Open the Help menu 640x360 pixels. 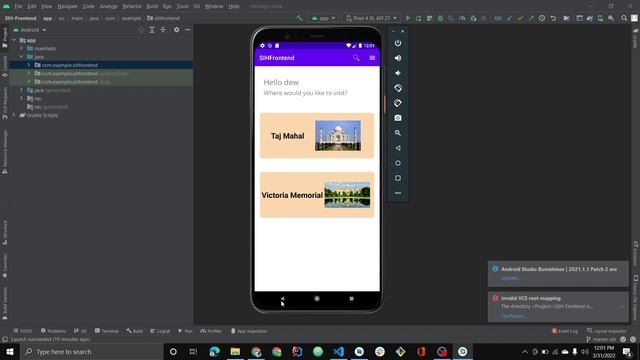coord(234,7)
